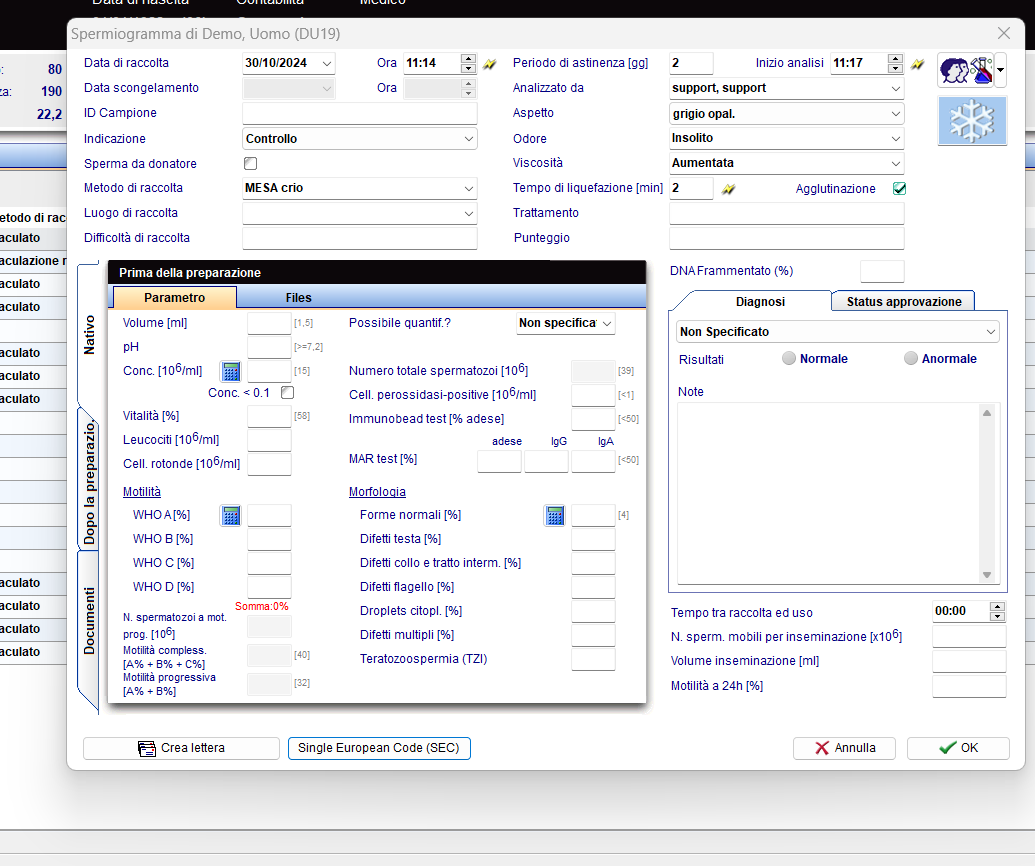Click the DNA Frammentato (%) field

pos(882,271)
